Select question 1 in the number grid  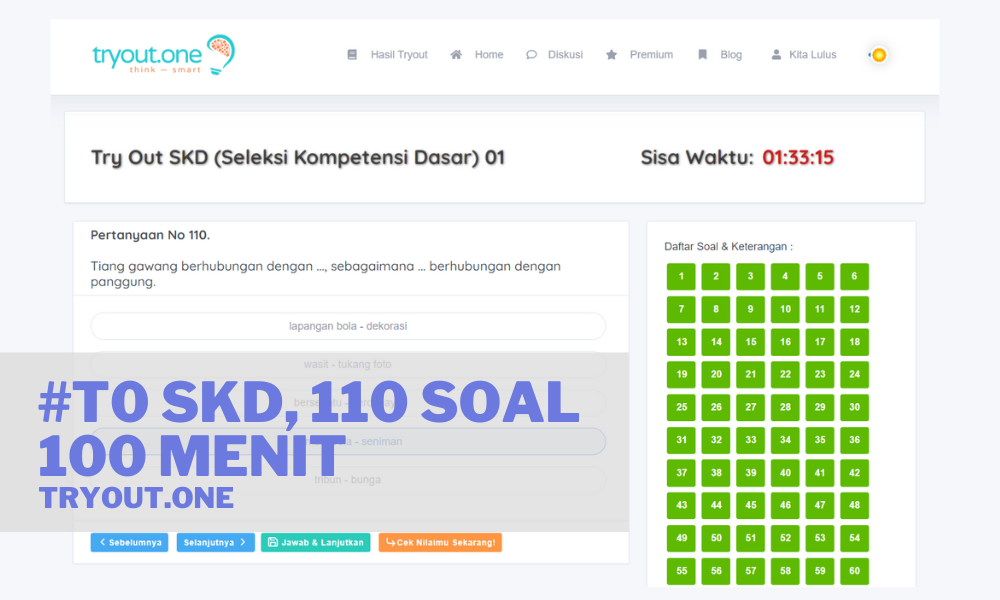pos(680,276)
